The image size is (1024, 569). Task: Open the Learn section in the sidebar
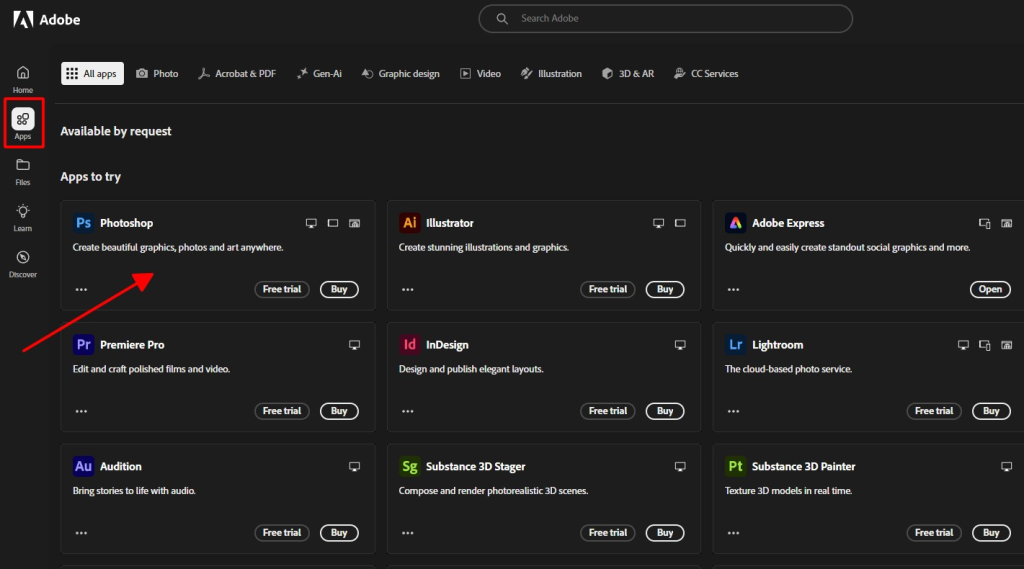coord(23,218)
